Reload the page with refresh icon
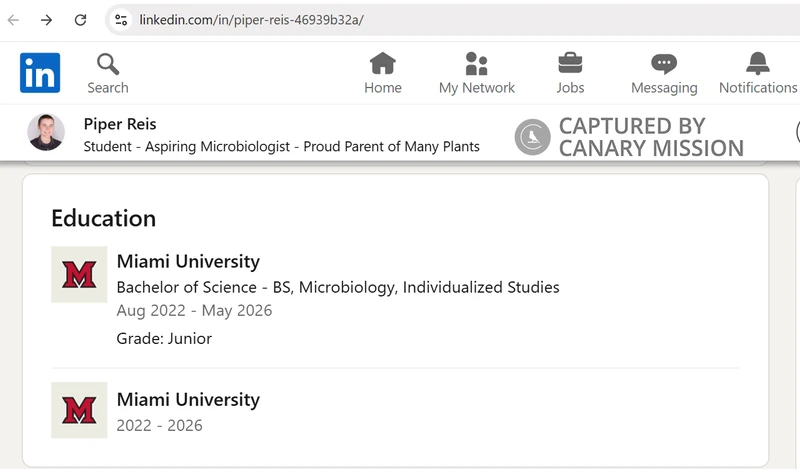This screenshot has width=800, height=469. (80, 20)
